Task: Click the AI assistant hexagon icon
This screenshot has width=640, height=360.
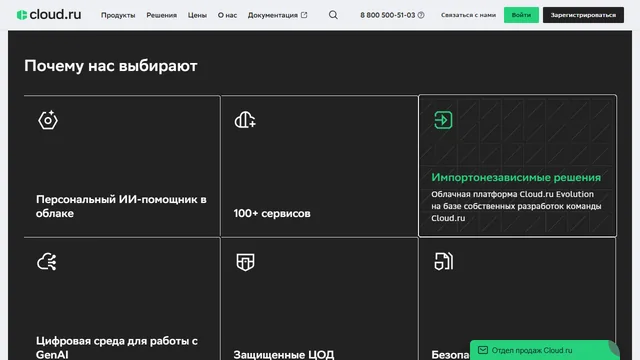Action: point(48,120)
